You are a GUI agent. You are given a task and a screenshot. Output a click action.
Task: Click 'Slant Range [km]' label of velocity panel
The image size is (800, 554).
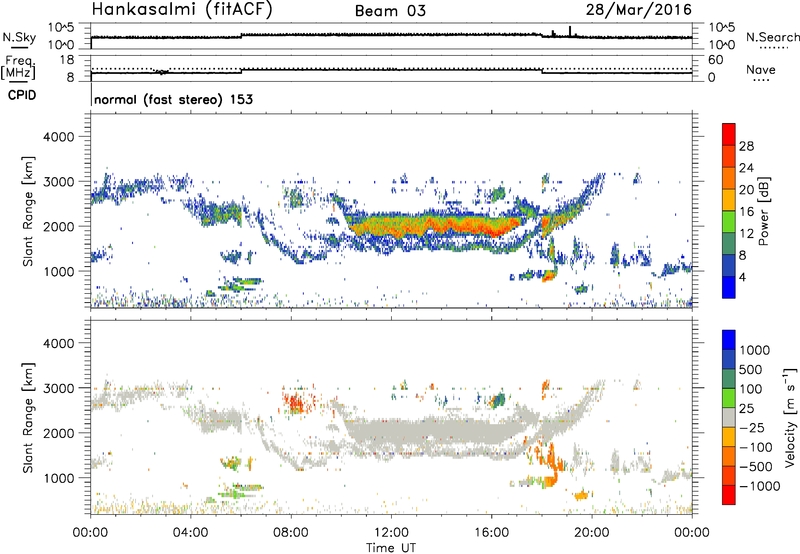click(x=28, y=417)
